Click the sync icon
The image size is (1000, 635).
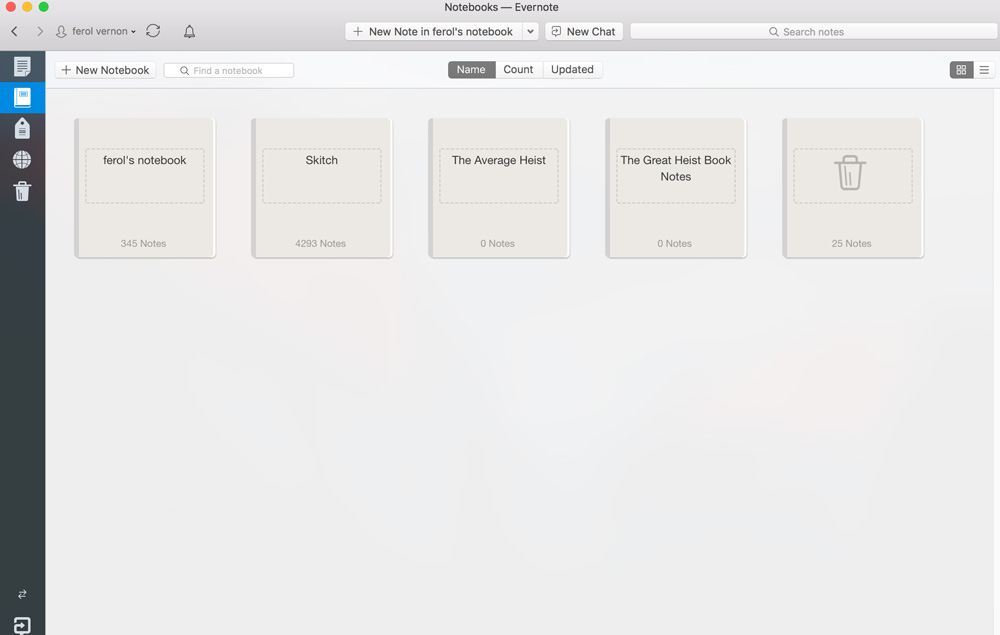pyautogui.click(x=153, y=31)
